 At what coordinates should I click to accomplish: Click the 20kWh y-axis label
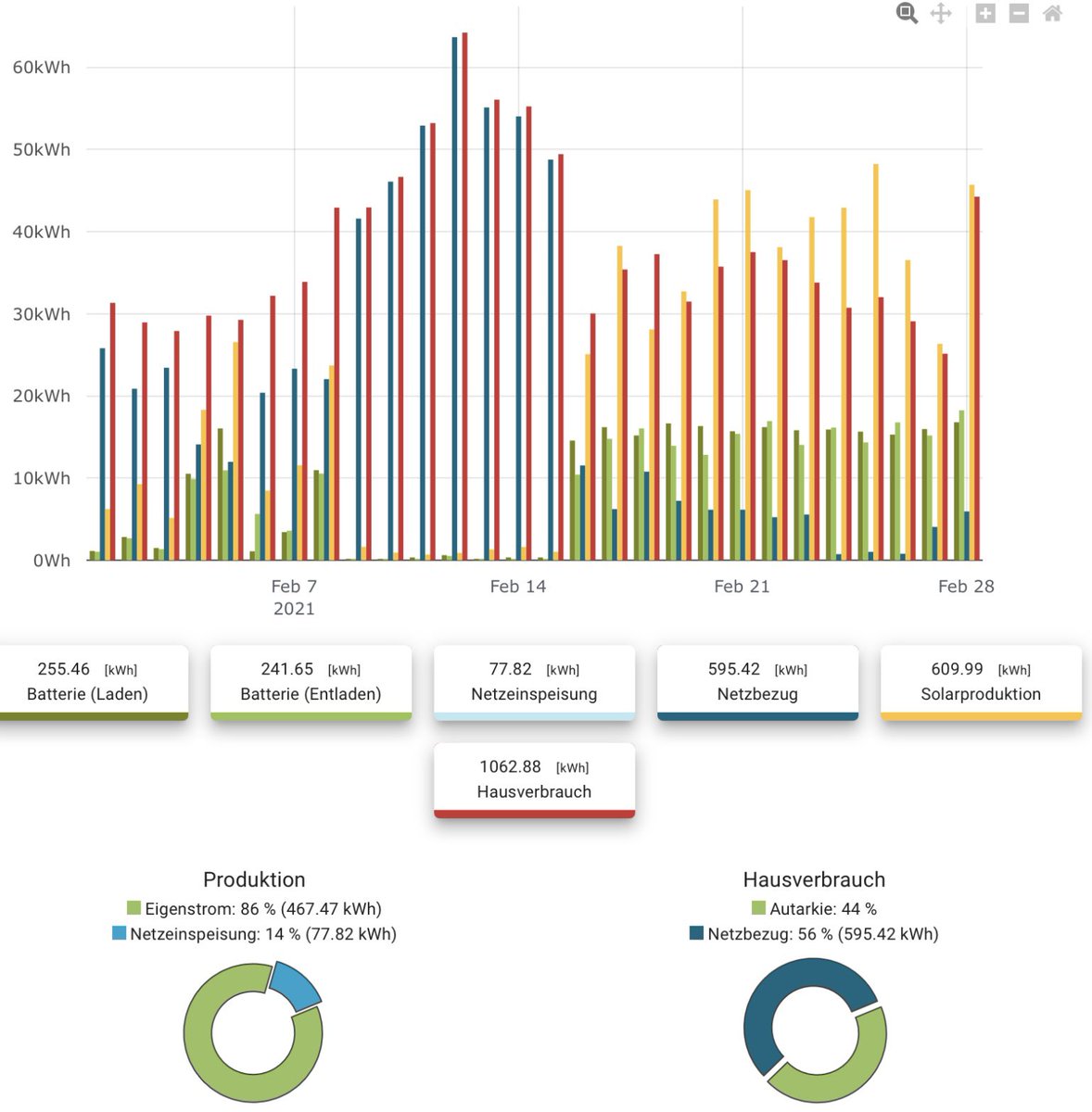[x=41, y=396]
